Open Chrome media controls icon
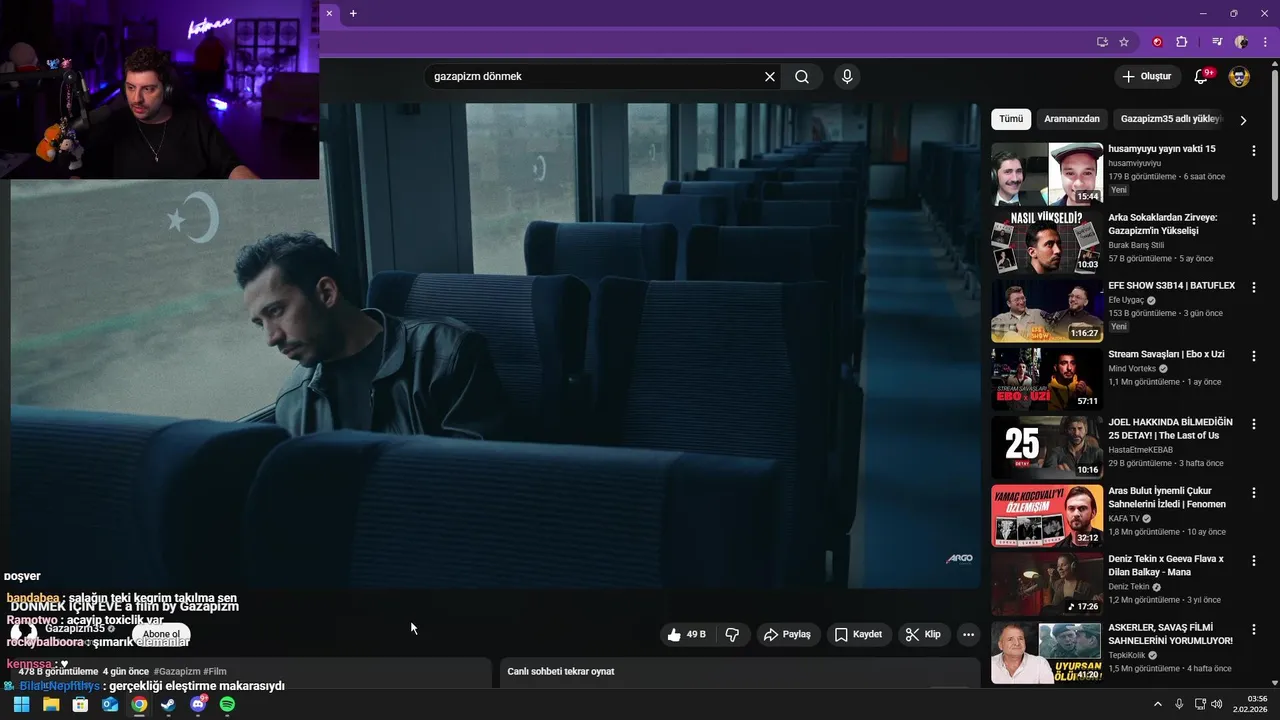This screenshot has height=720, width=1280. tap(1217, 42)
